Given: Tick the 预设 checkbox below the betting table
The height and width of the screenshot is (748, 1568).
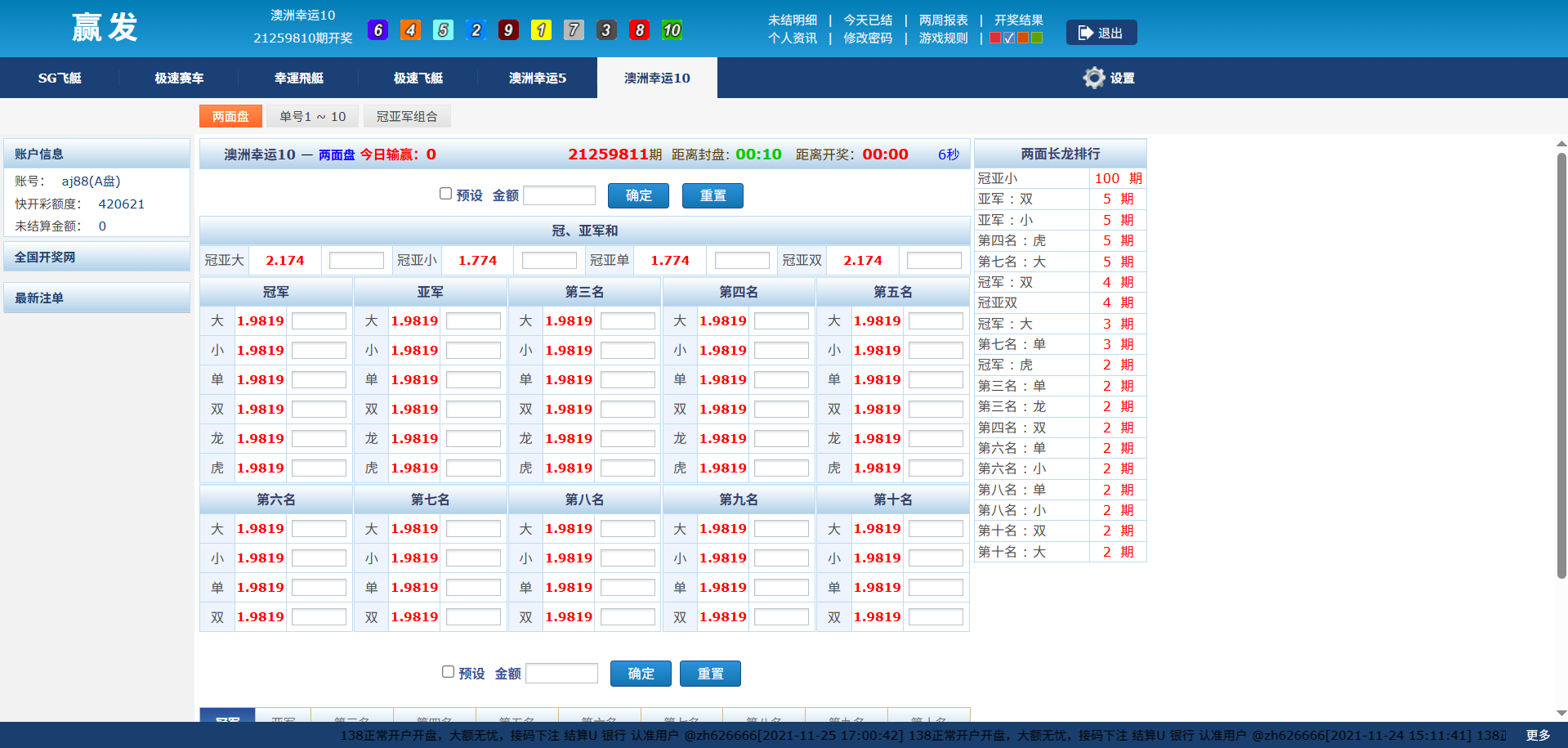Looking at the screenshot, I should click(x=448, y=672).
